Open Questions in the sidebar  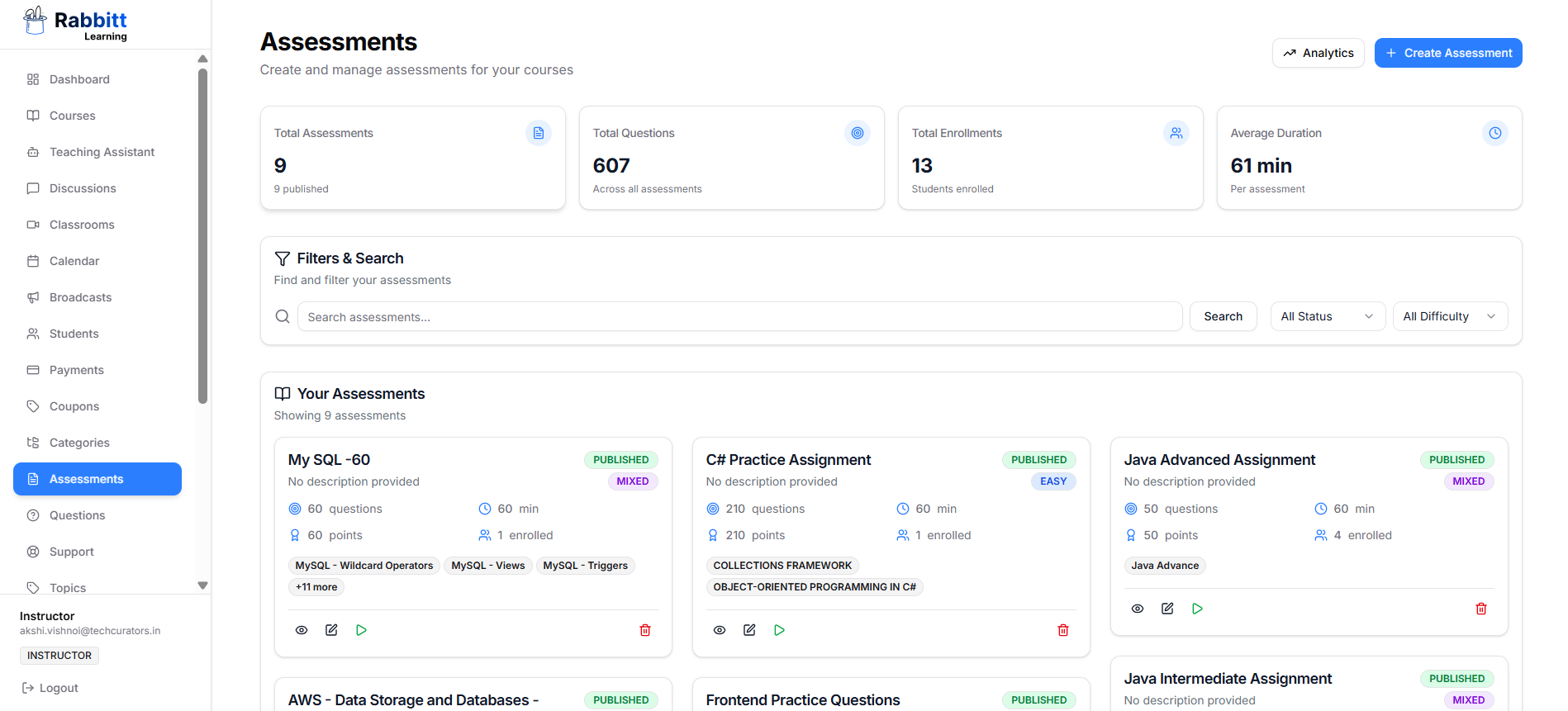point(77,515)
